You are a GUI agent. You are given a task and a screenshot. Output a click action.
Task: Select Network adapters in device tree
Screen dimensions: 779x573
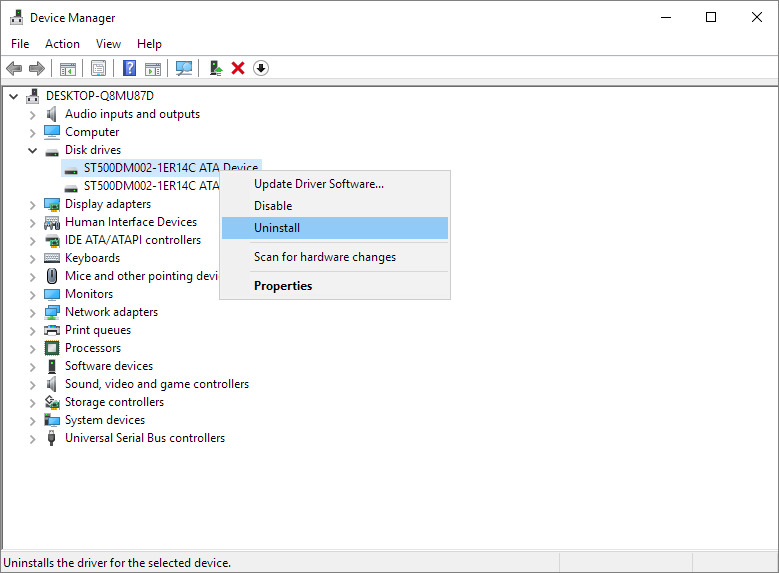click(x=111, y=312)
